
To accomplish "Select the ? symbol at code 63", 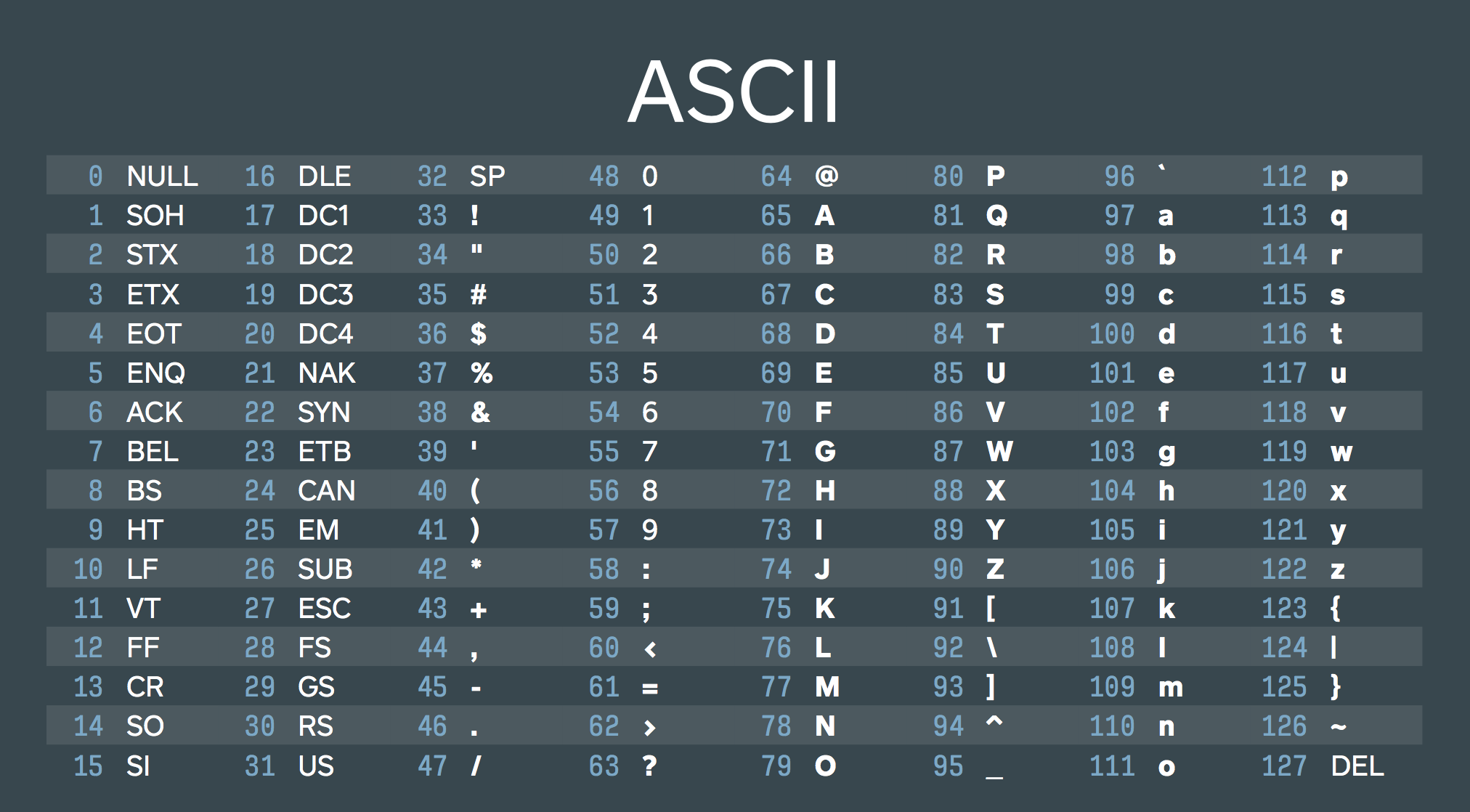I will [650, 766].
